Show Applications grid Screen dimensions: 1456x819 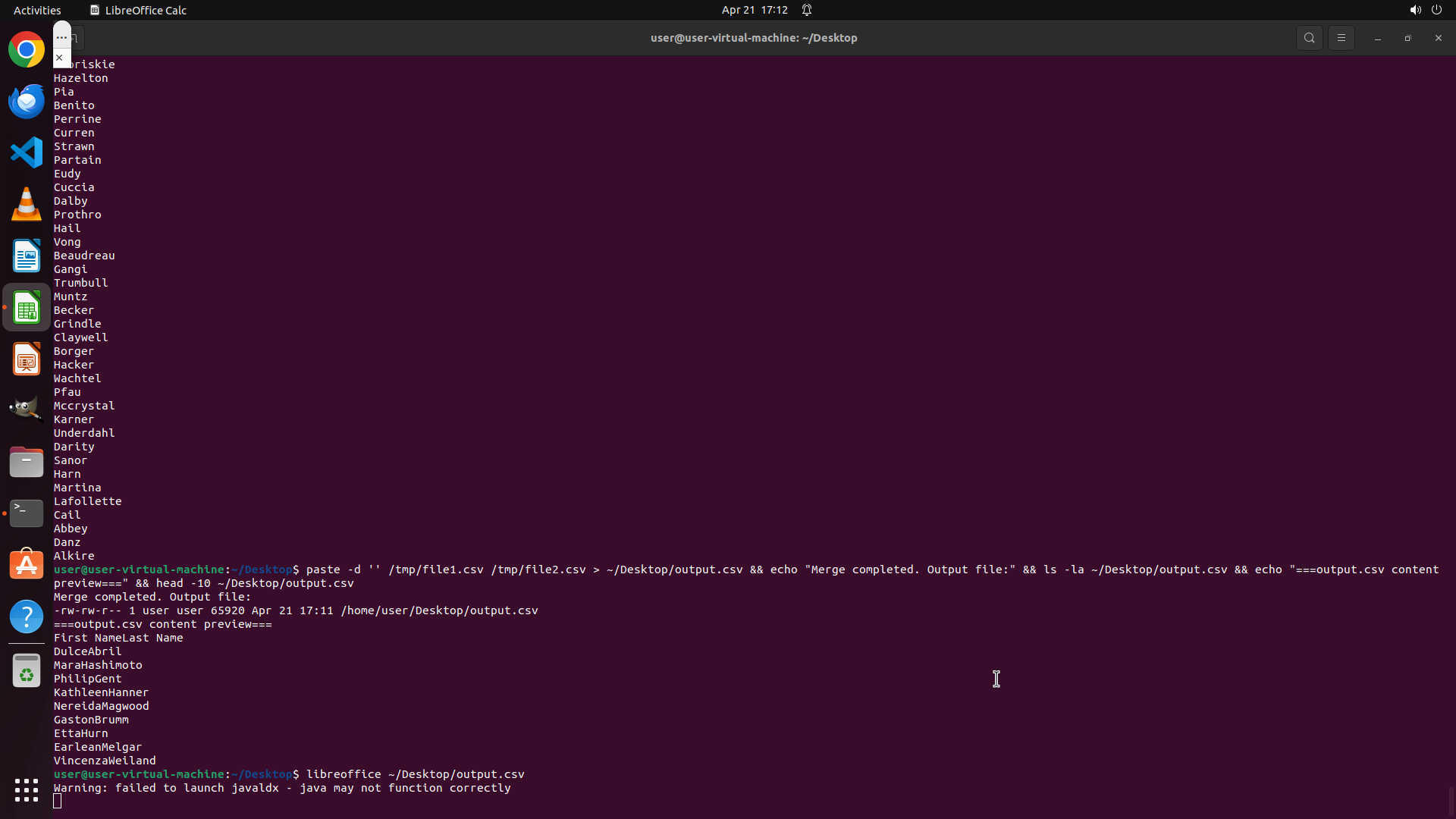coord(27,790)
